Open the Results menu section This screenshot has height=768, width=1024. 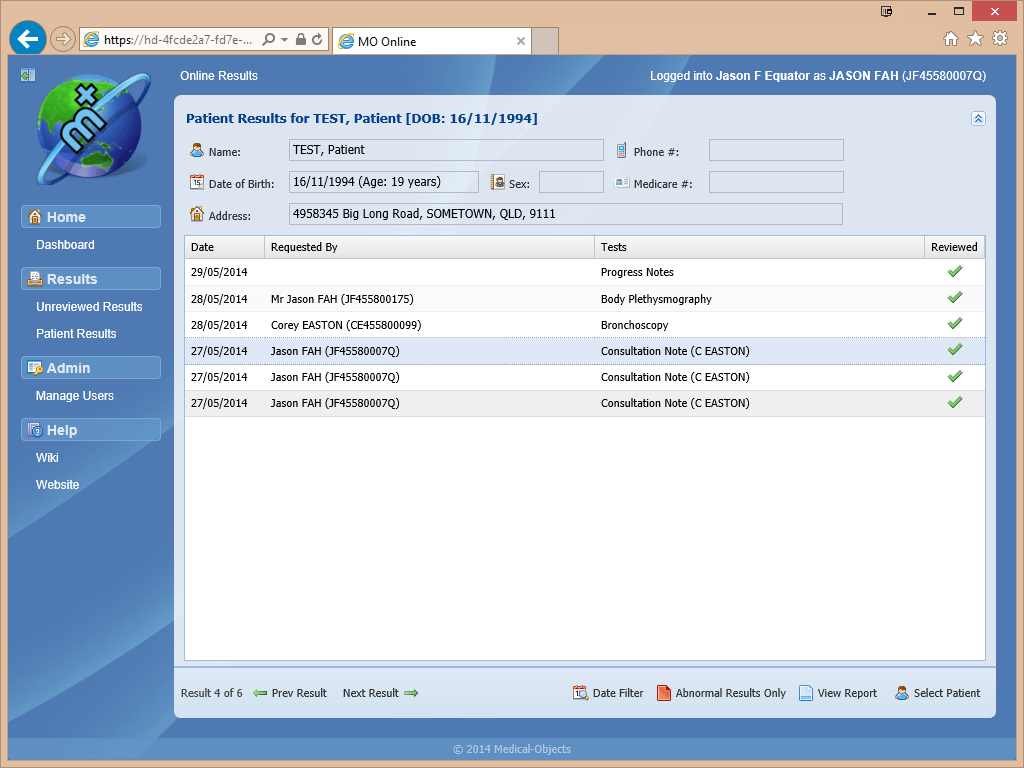click(91, 279)
